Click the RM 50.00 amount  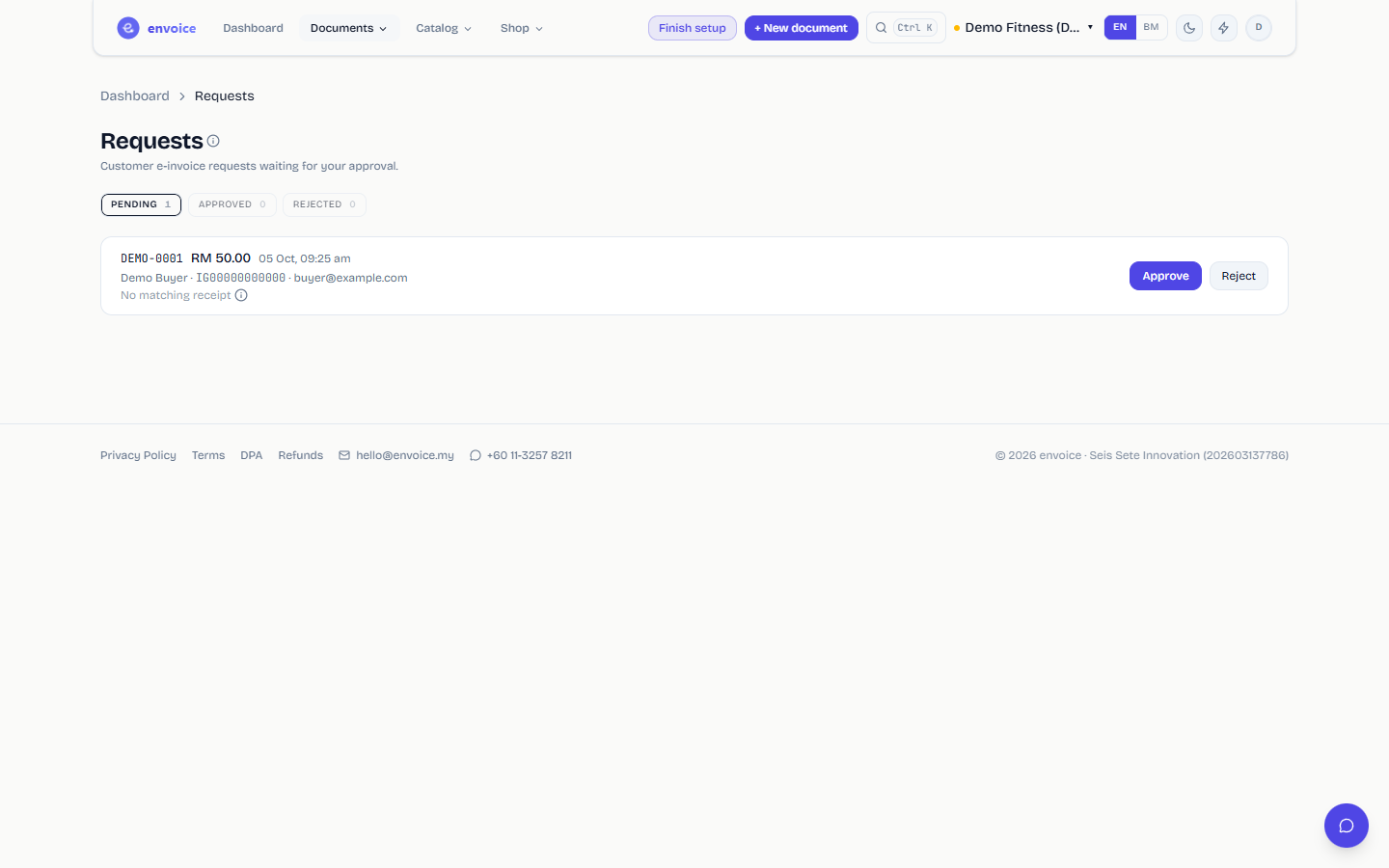221,258
